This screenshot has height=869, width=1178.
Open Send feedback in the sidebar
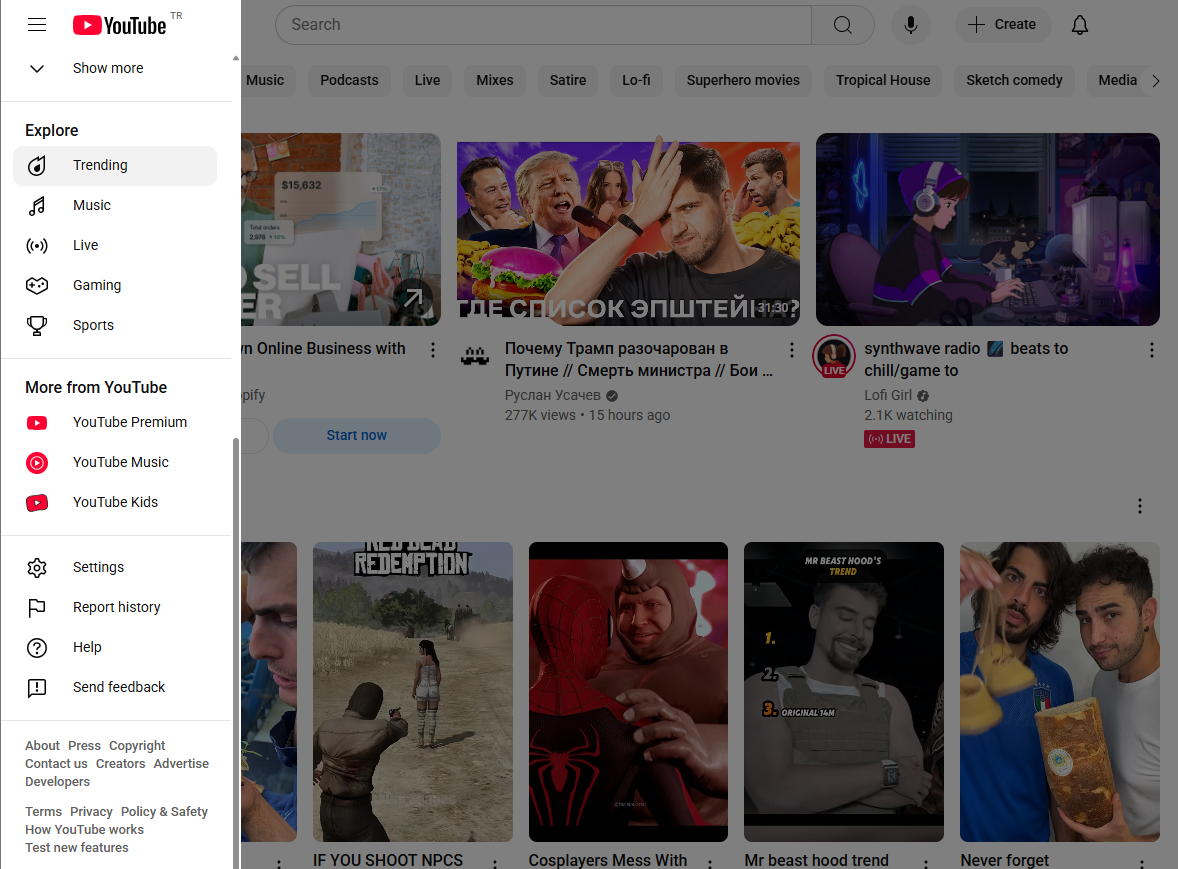pos(118,687)
